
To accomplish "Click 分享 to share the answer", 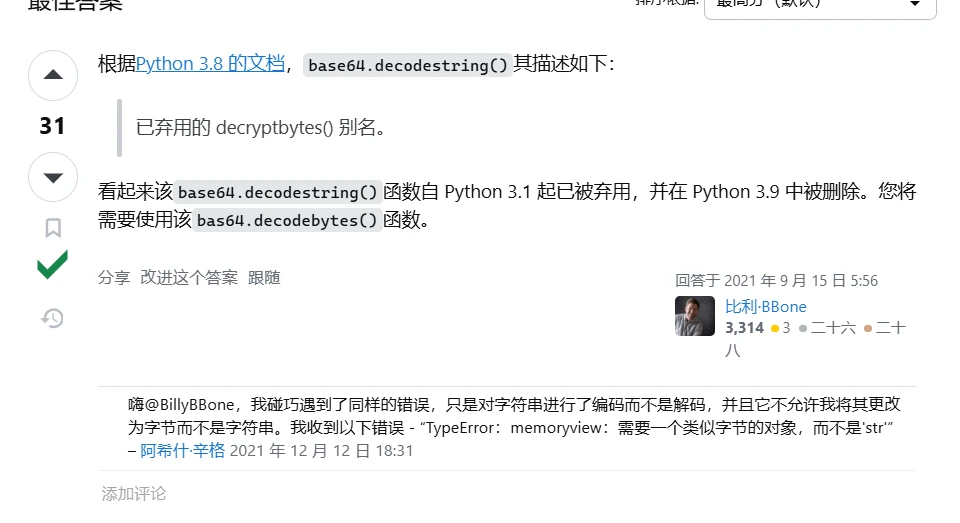I will pyautogui.click(x=114, y=278).
